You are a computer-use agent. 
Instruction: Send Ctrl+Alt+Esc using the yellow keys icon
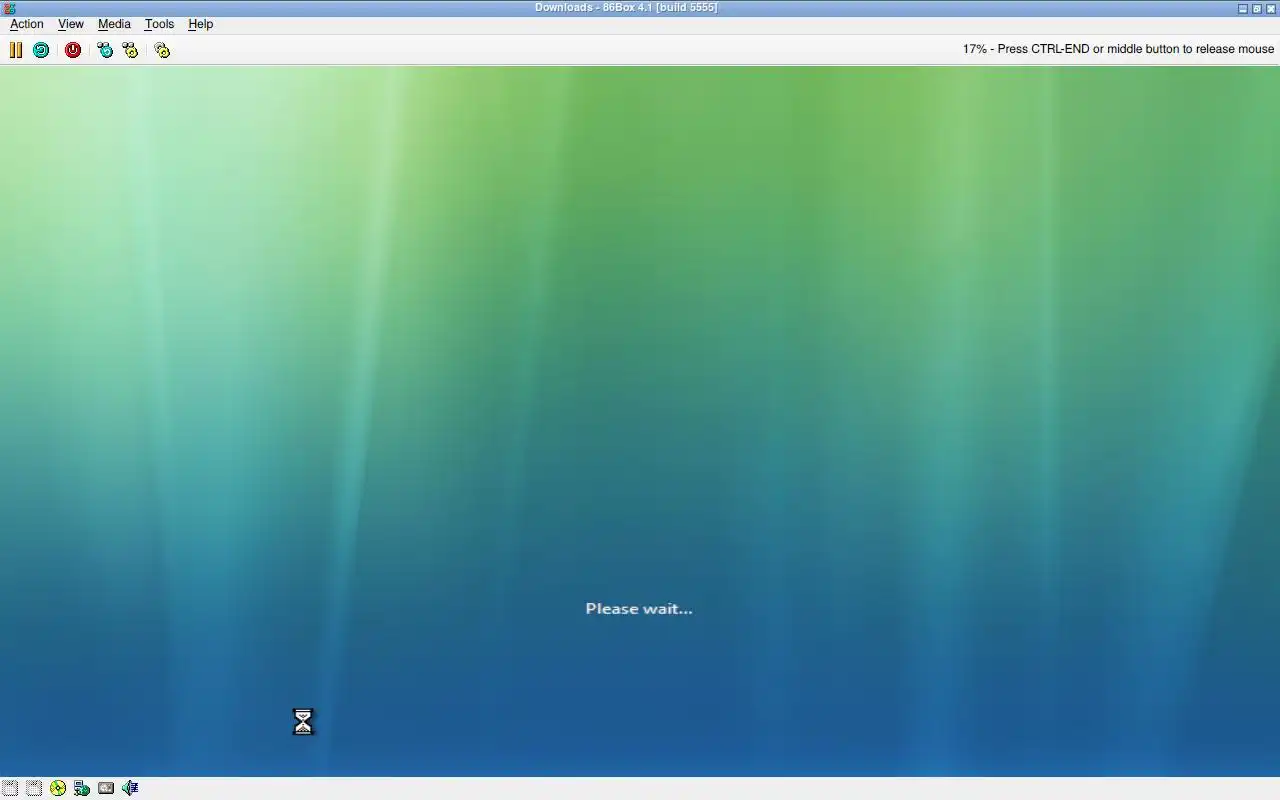130,49
